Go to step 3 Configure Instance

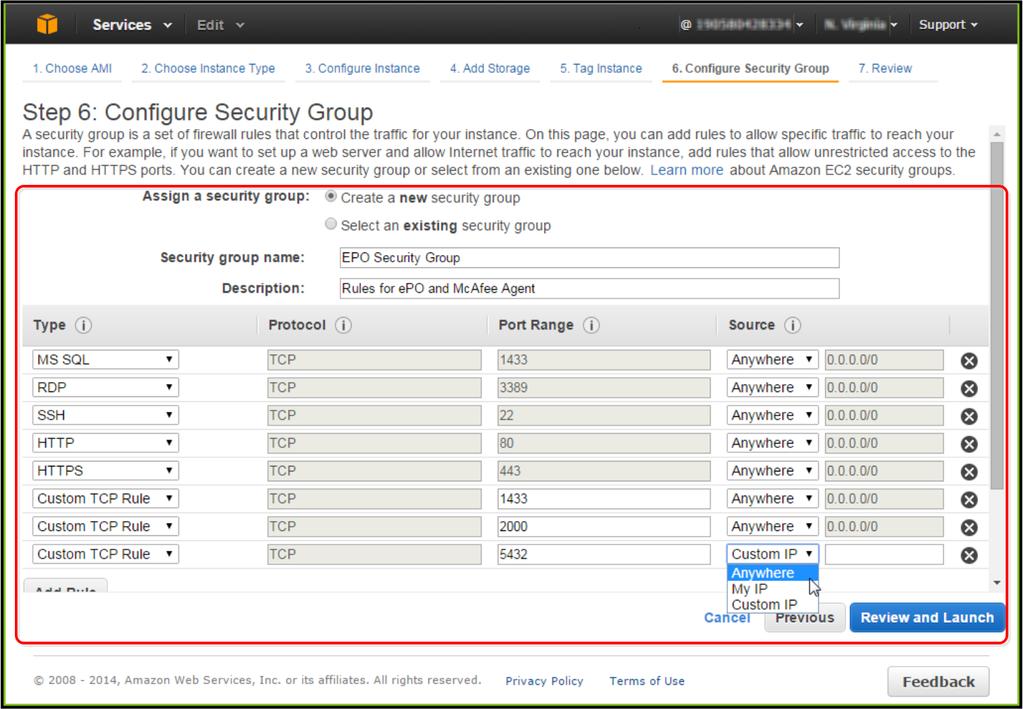[362, 68]
